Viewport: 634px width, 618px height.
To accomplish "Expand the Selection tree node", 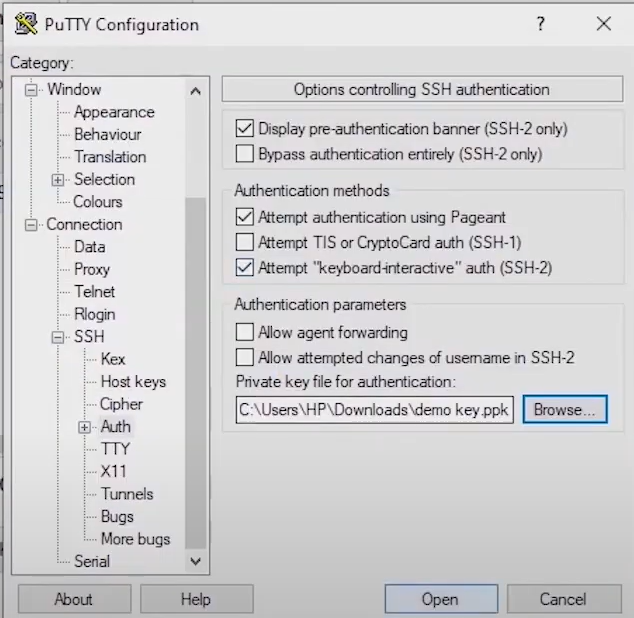I will pos(58,180).
